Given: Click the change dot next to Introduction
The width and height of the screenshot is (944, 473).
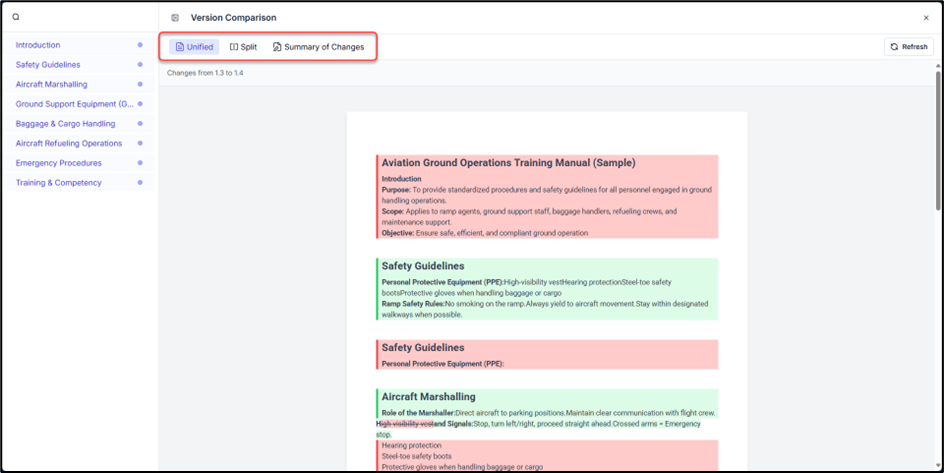Looking at the screenshot, I should tap(140, 45).
